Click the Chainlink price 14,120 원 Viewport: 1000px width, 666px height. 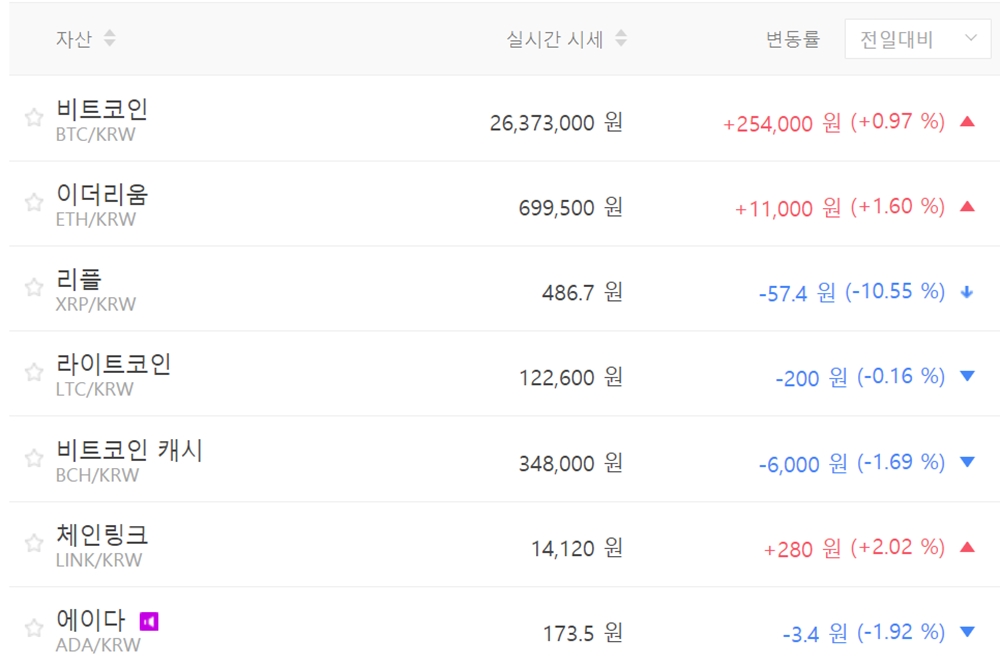[576, 548]
